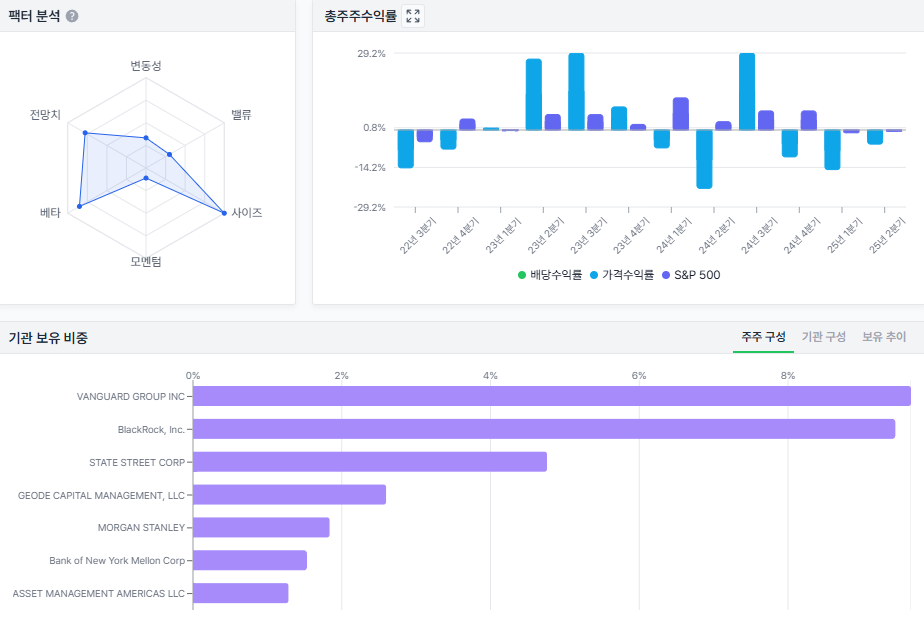Image resolution: width=924 pixels, height=618 pixels.
Task: Click the 24년 2분기 negative price return bar
Action: click(x=704, y=159)
